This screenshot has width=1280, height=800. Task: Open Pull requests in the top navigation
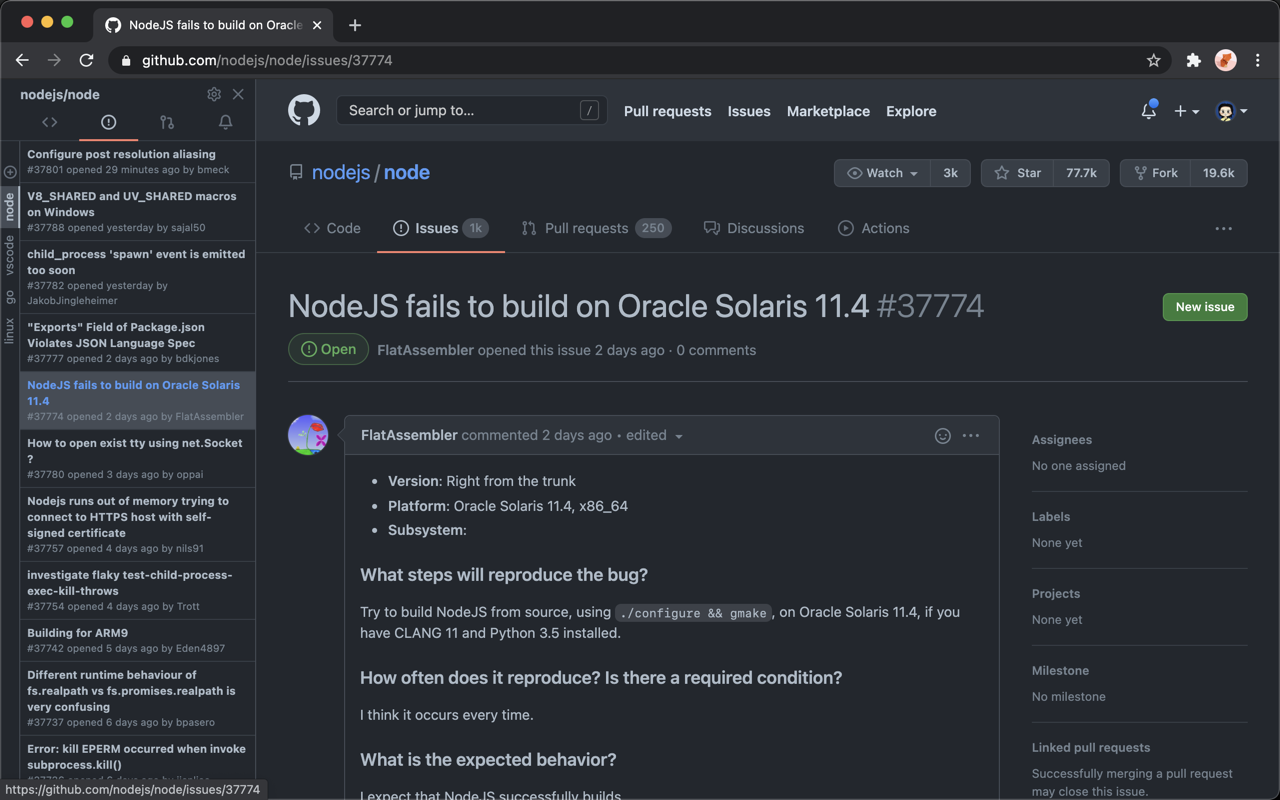(667, 111)
